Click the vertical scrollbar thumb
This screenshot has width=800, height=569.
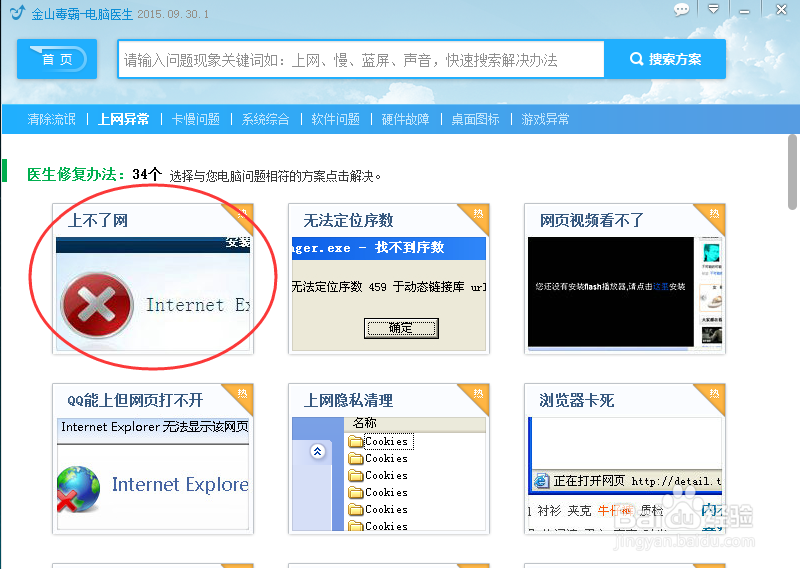pos(792,172)
